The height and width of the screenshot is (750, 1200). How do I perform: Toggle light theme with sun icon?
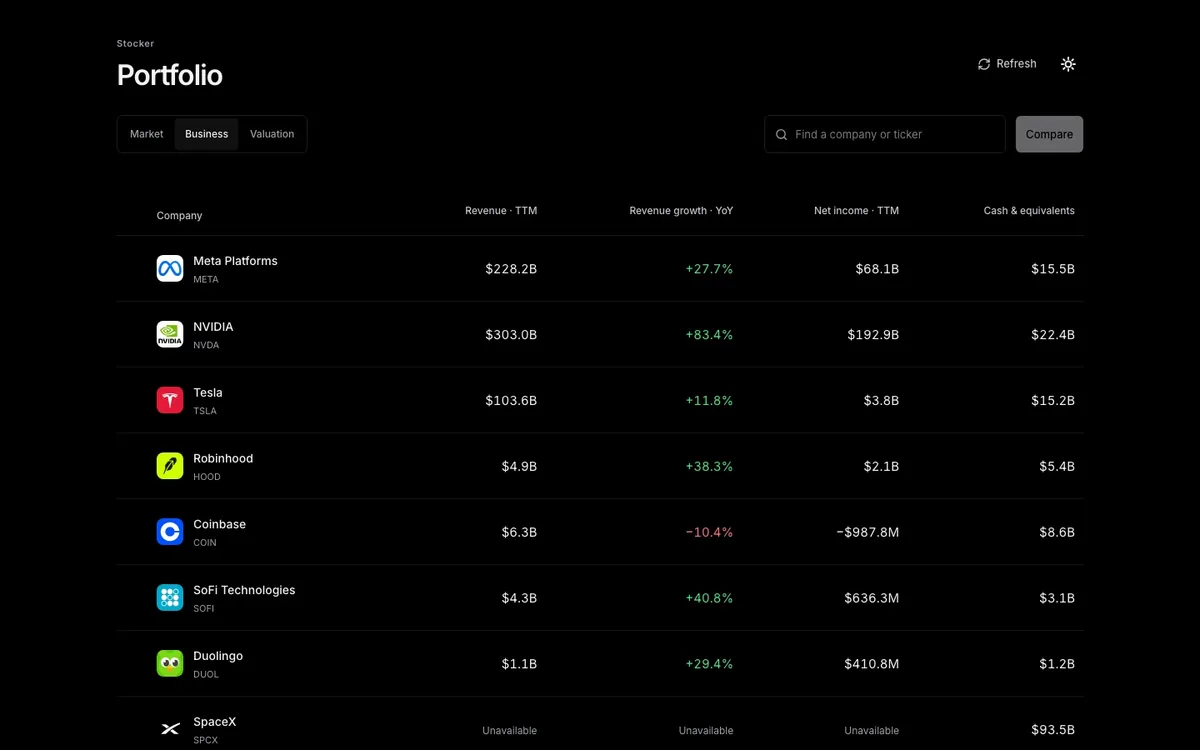tap(1068, 64)
